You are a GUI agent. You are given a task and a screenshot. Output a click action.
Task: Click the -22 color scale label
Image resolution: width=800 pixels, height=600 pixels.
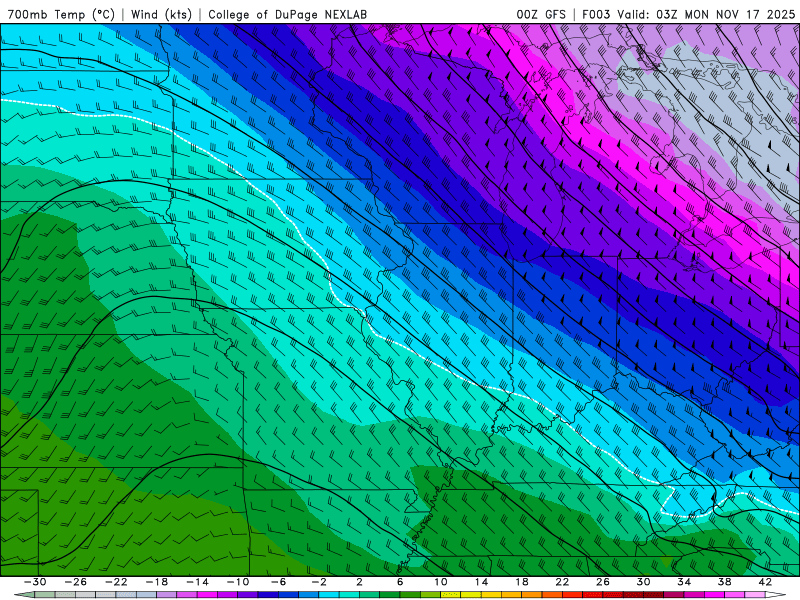116,582
